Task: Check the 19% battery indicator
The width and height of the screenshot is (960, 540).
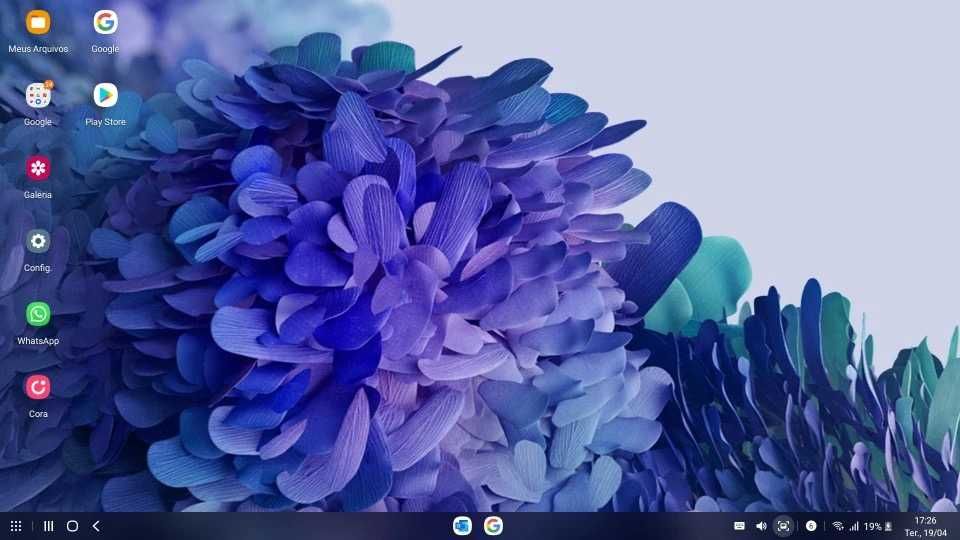Action: (878, 526)
